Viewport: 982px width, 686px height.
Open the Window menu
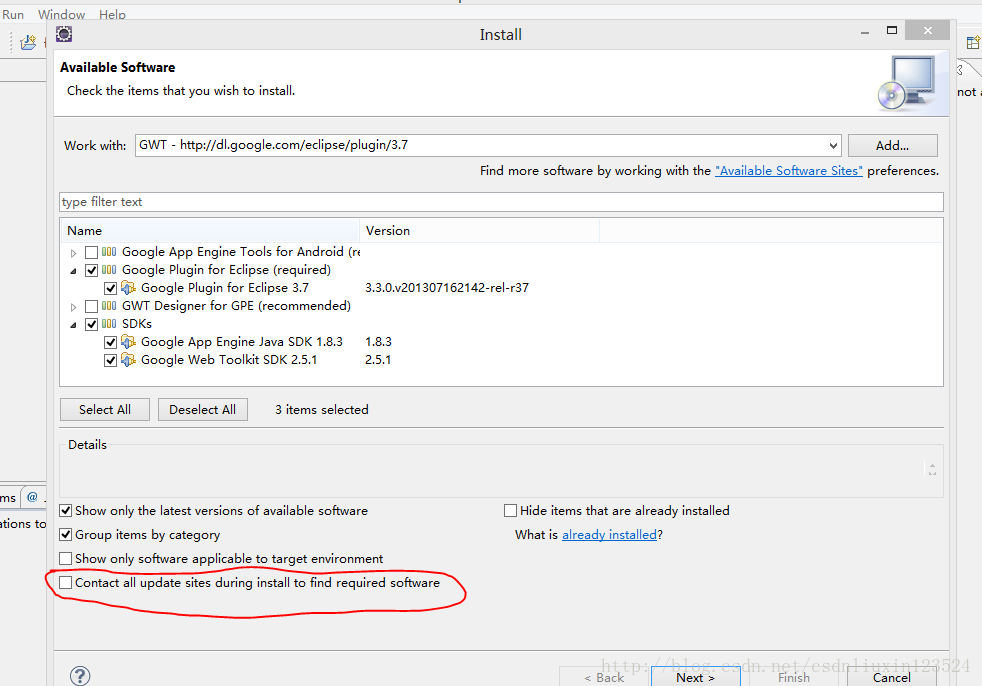(x=61, y=14)
